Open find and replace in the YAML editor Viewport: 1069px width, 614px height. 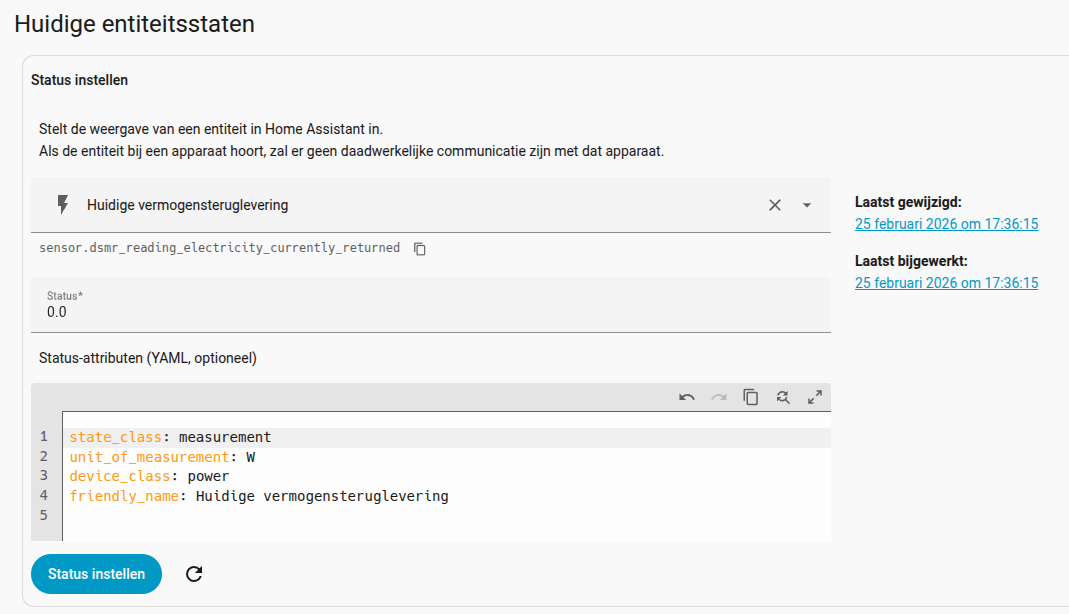point(783,397)
